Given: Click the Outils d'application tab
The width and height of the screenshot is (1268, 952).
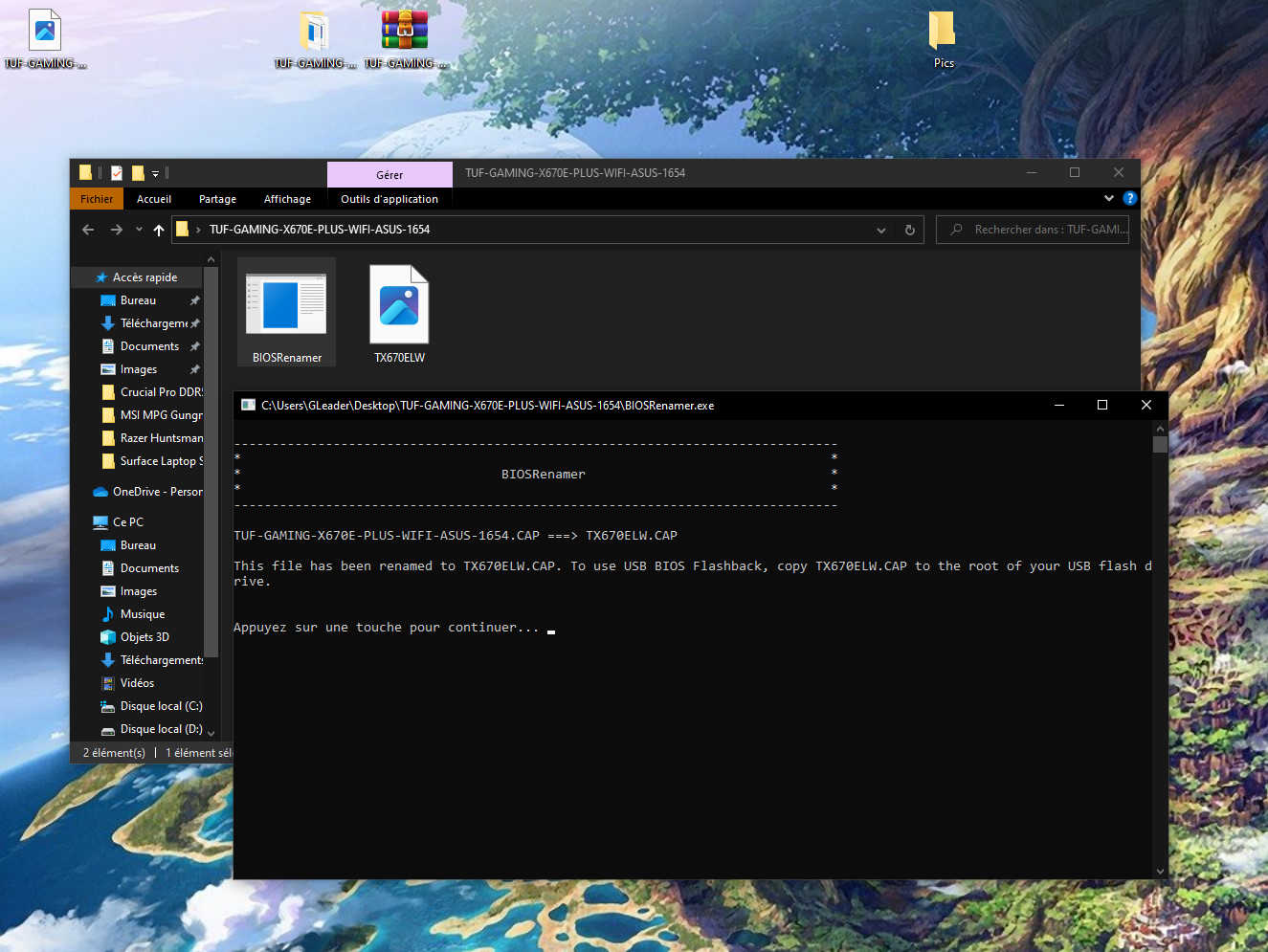Looking at the screenshot, I should tap(389, 198).
